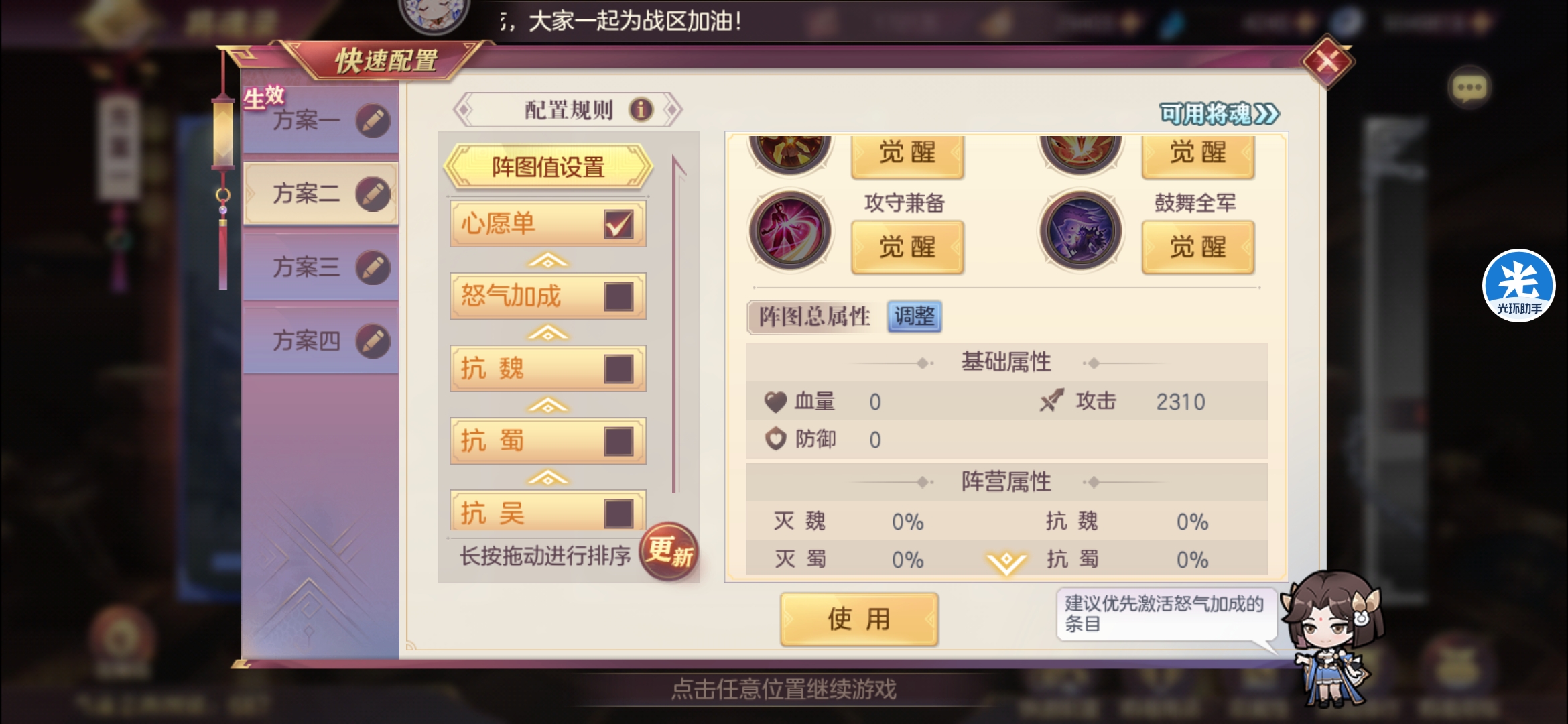Click the 使用 button
The height and width of the screenshot is (724, 1568).
click(x=859, y=619)
